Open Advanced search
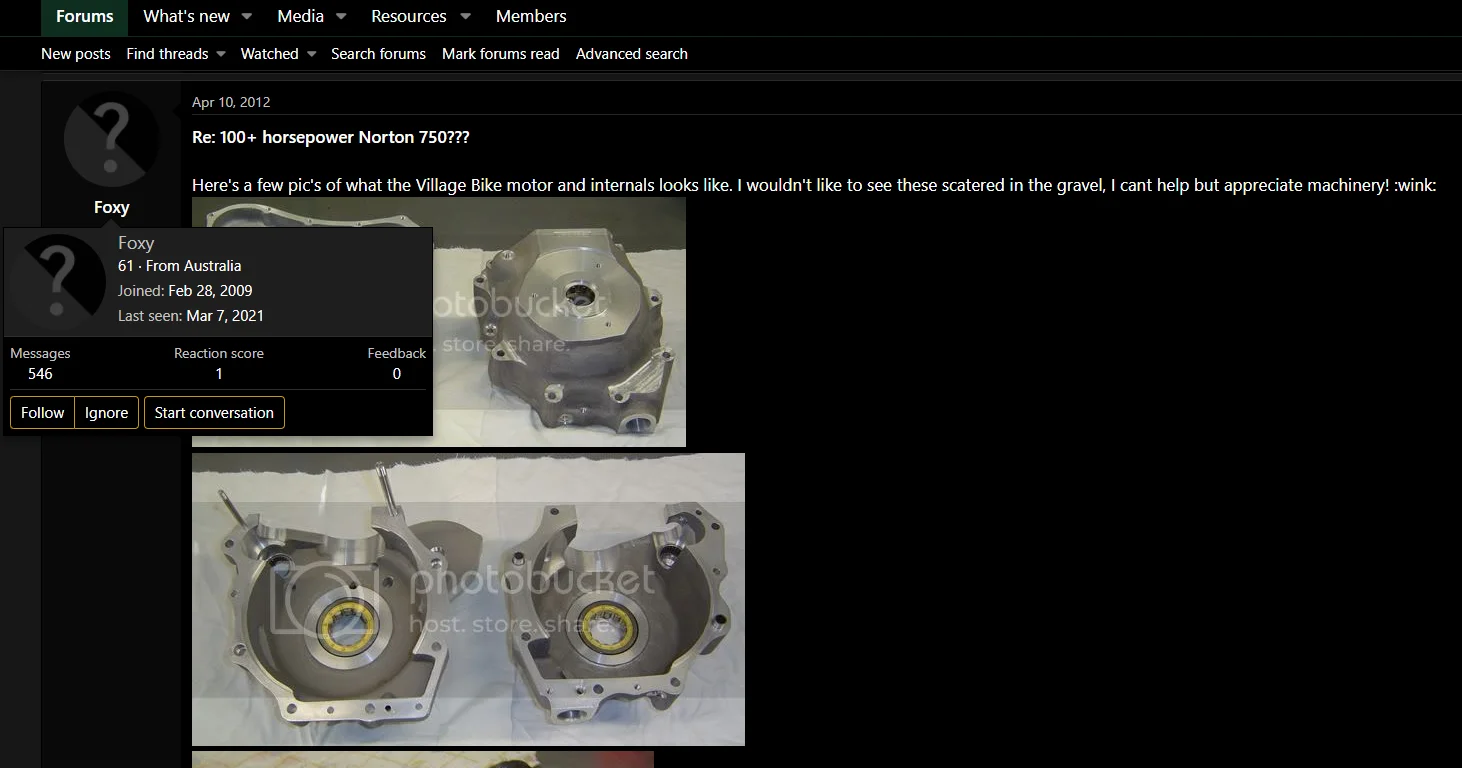 pyautogui.click(x=631, y=54)
